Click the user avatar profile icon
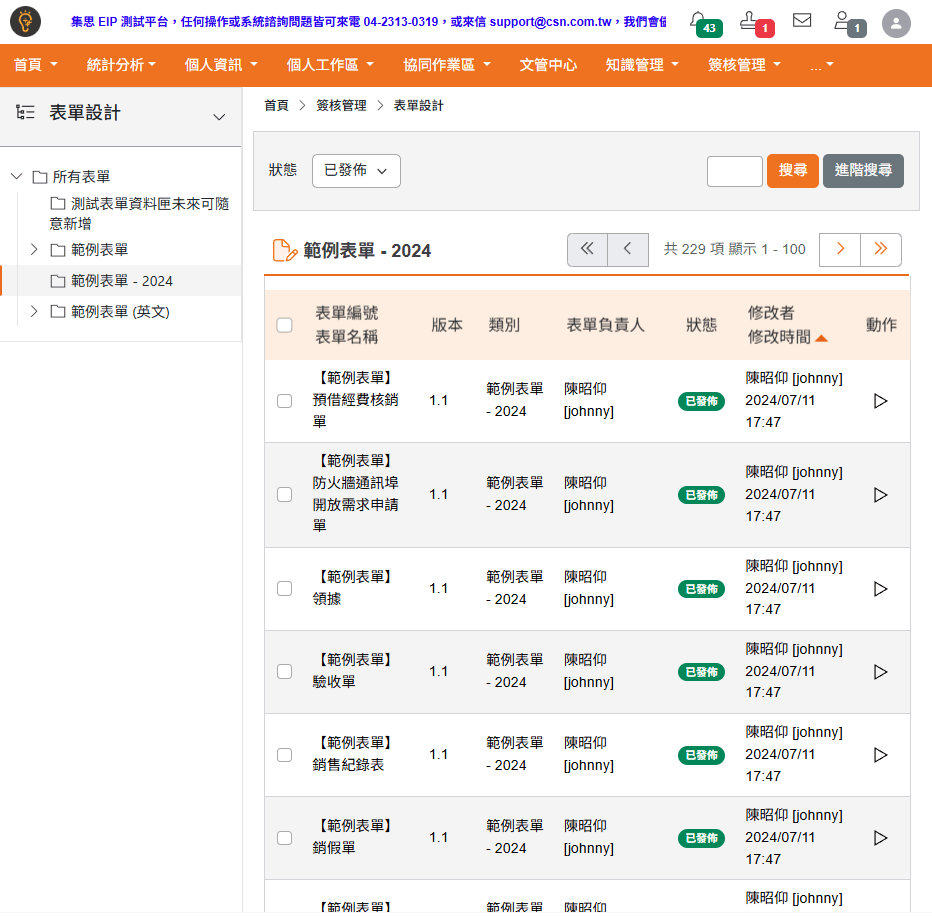The height and width of the screenshot is (917, 932). [x=896, y=23]
